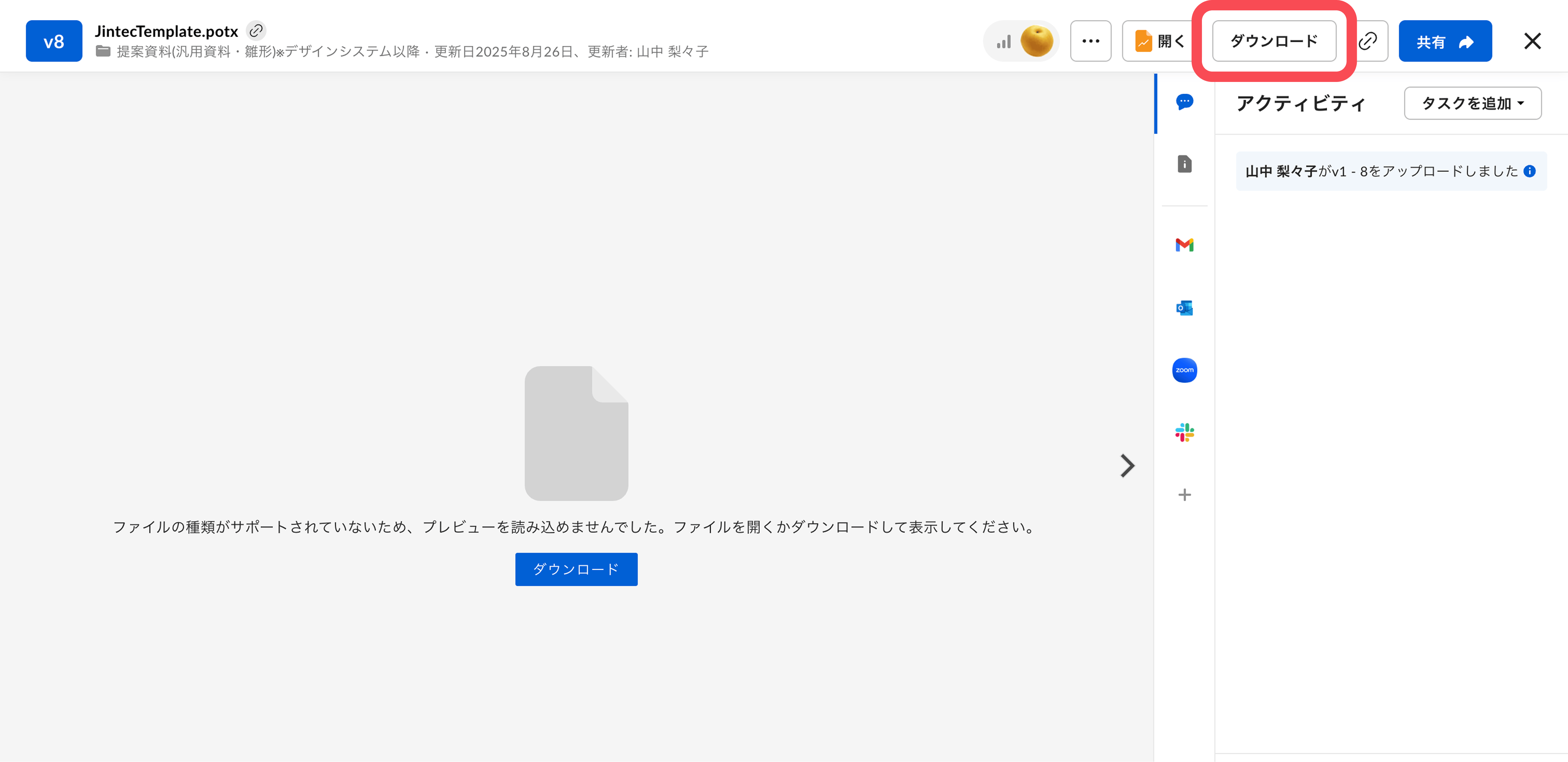View access stats bar-chart icon
The width and height of the screenshot is (1568, 762).
(x=1004, y=42)
